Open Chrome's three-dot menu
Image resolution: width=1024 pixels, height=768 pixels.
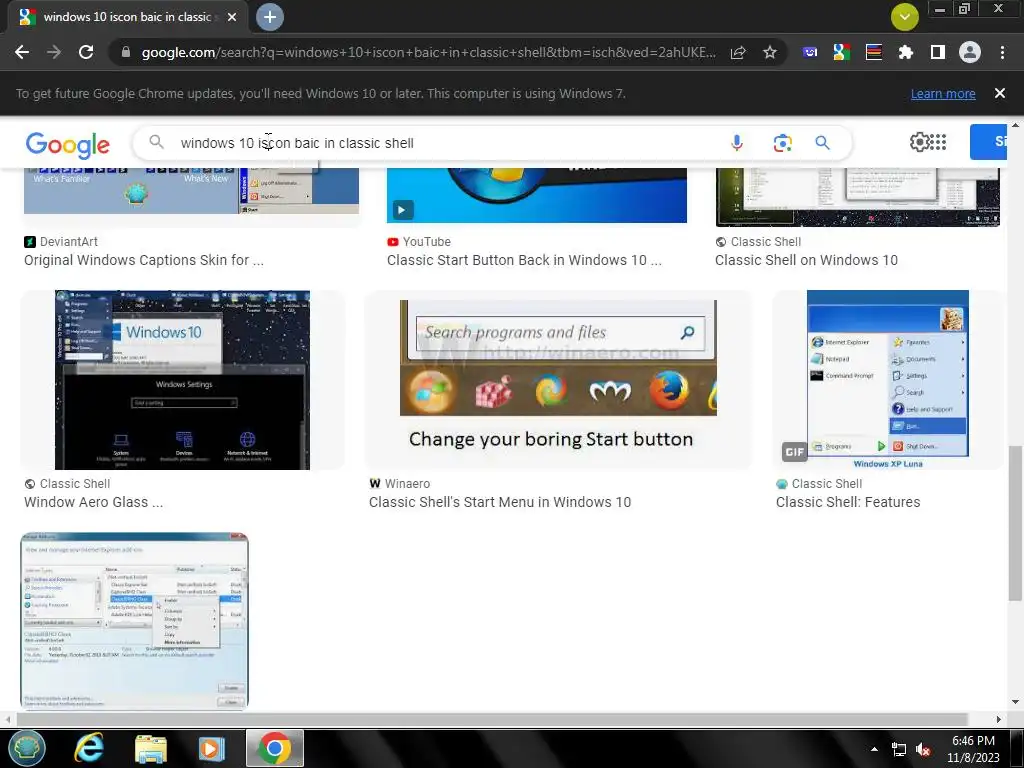(x=1002, y=52)
